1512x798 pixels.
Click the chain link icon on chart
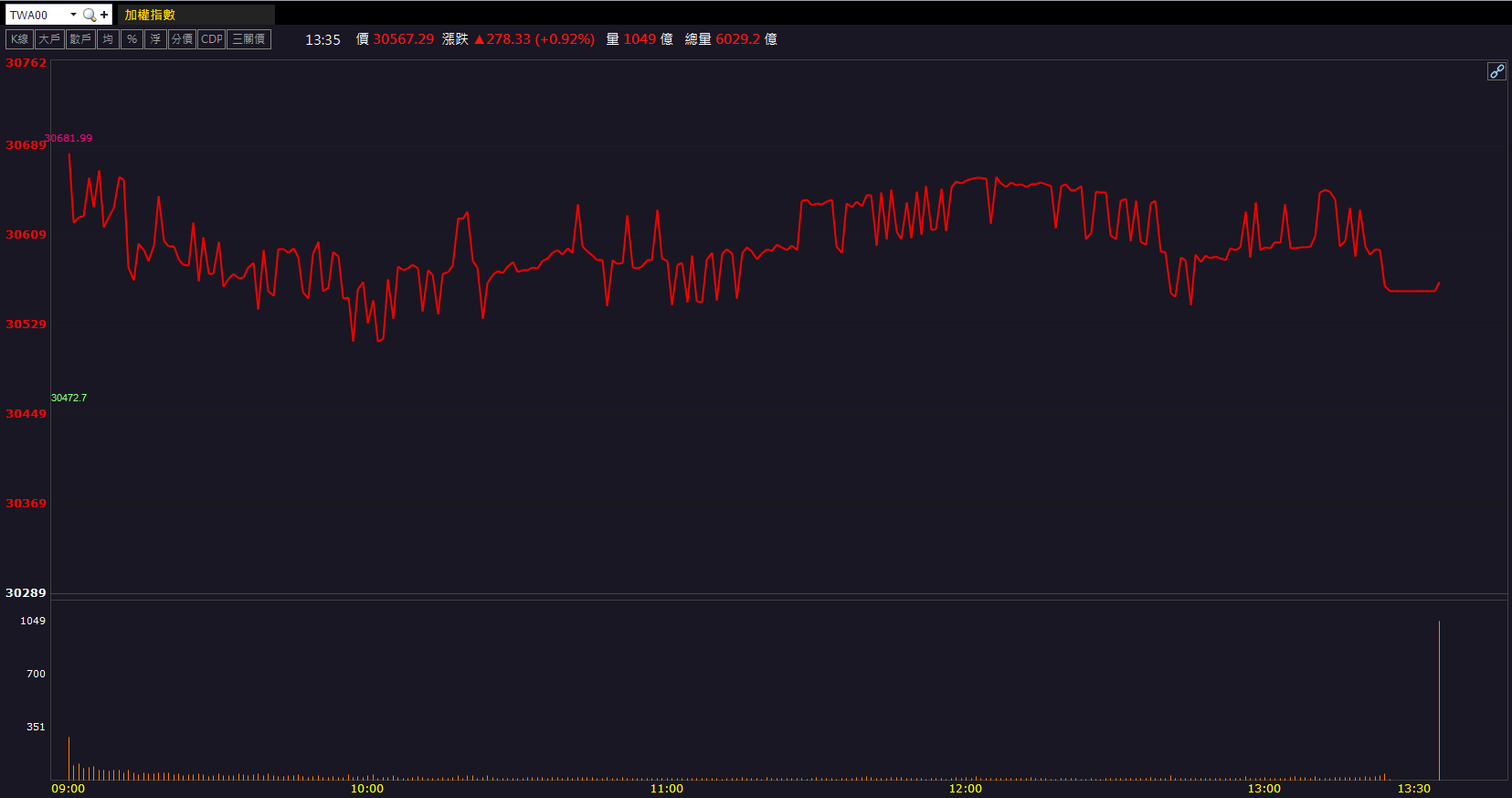tap(1496, 71)
